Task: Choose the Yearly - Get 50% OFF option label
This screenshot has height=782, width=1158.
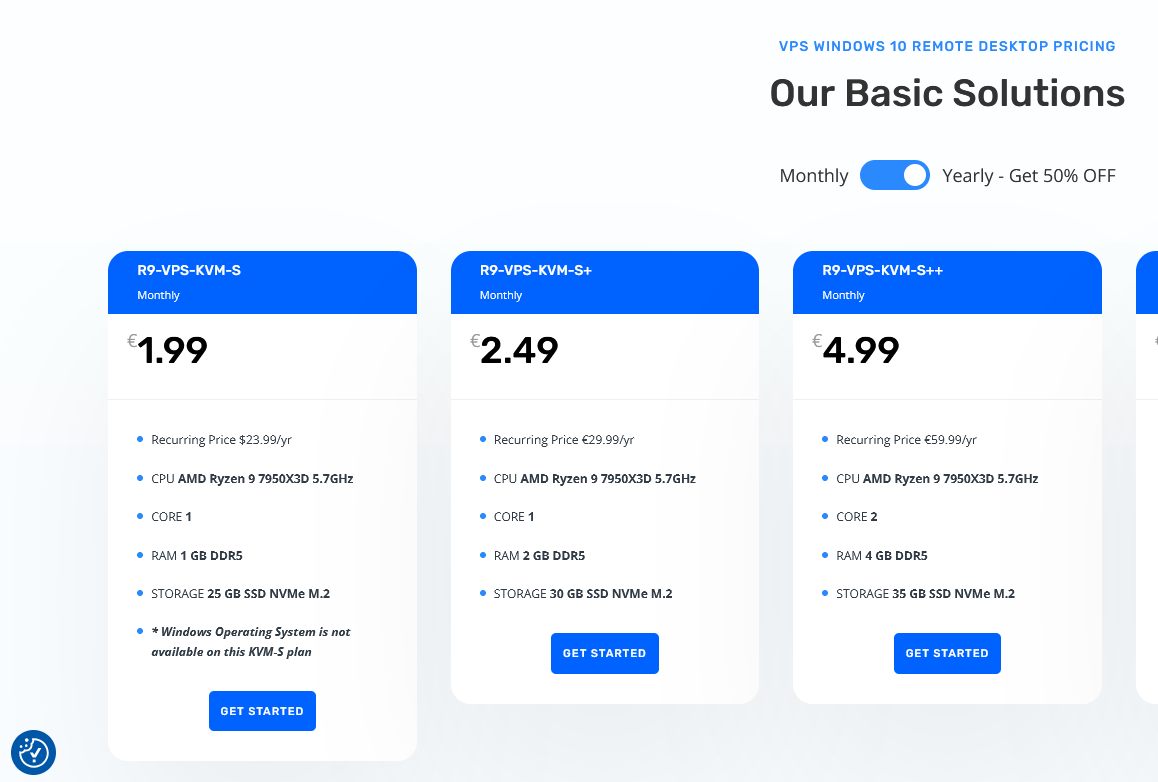Action: (1029, 176)
